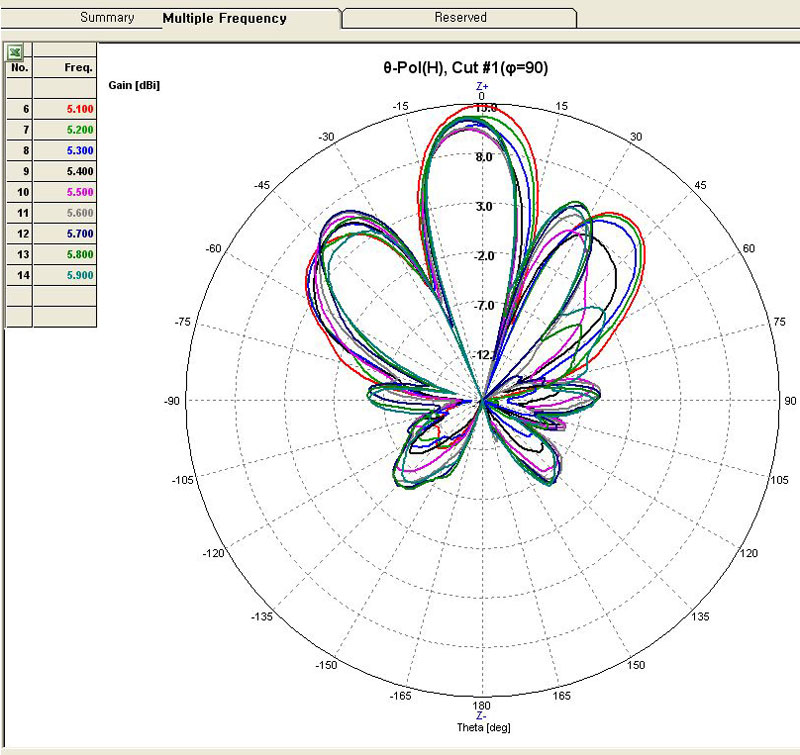Click row number 14 cell
Image resolution: width=800 pixels, height=755 pixels.
tap(19, 275)
